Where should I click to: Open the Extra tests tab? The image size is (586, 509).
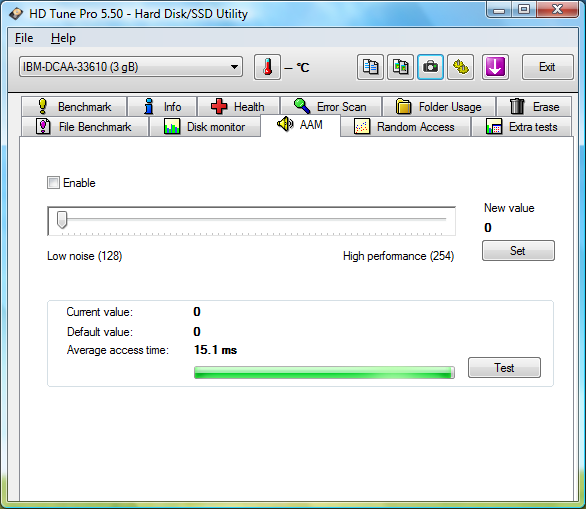522,127
